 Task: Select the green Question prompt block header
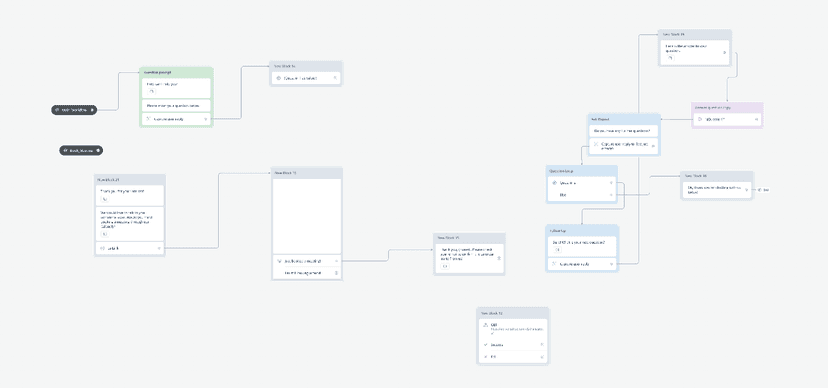(x=176, y=72)
